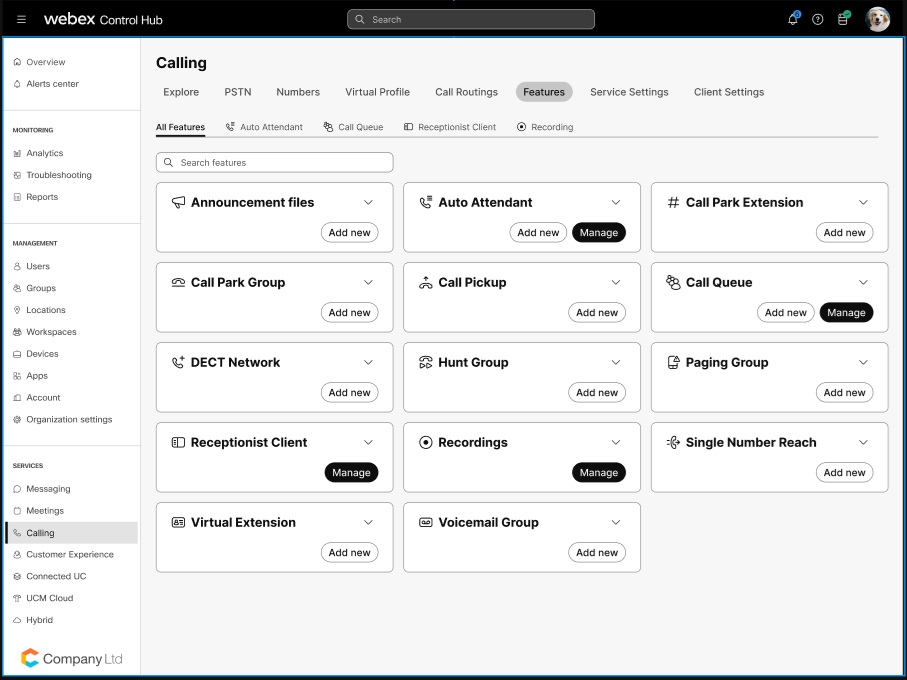Expand the Voicemail Group card
Screen dimensions: 907x680
point(616,522)
